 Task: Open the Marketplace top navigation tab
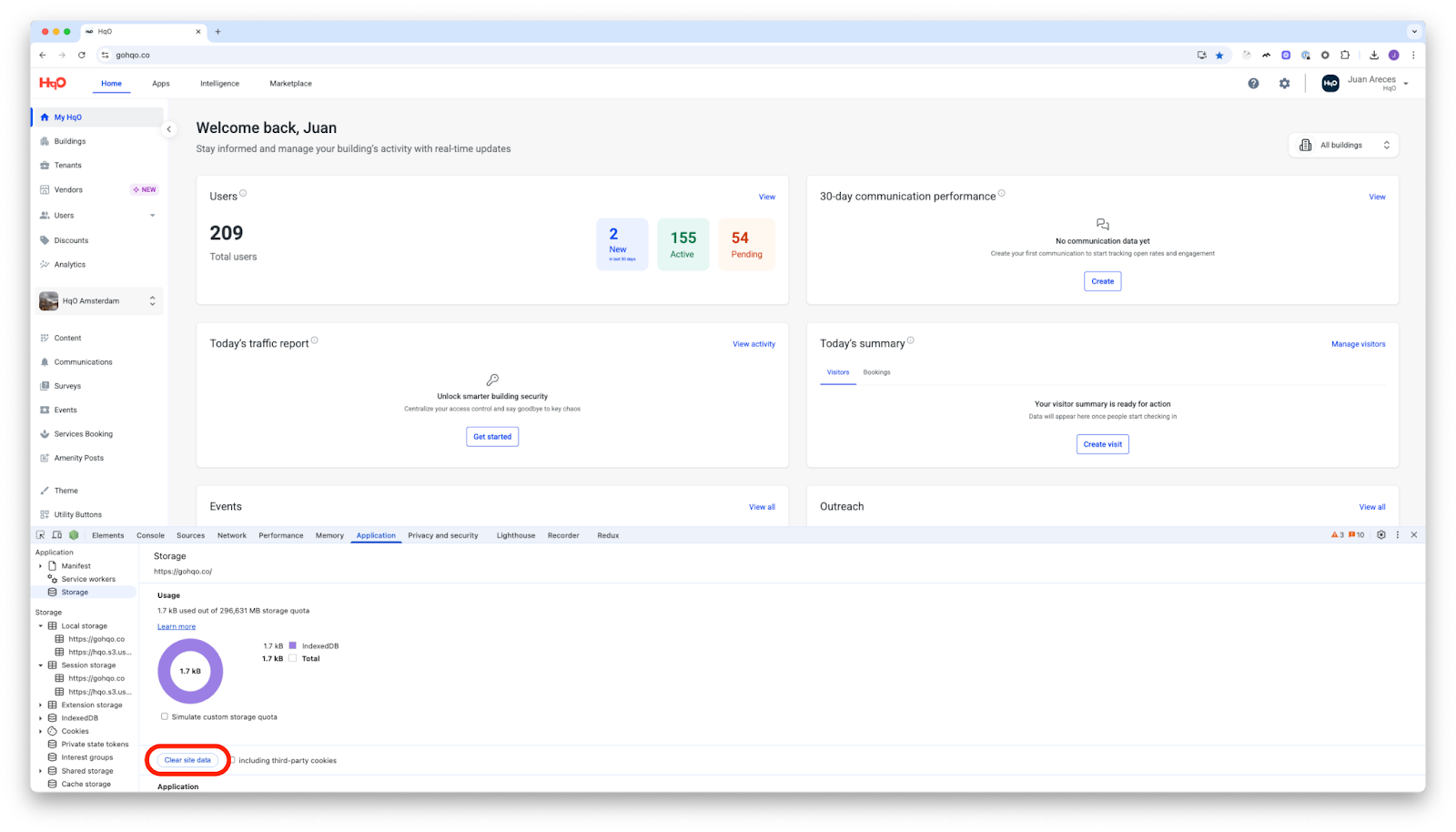pyautogui.click(x=290, y=84)
